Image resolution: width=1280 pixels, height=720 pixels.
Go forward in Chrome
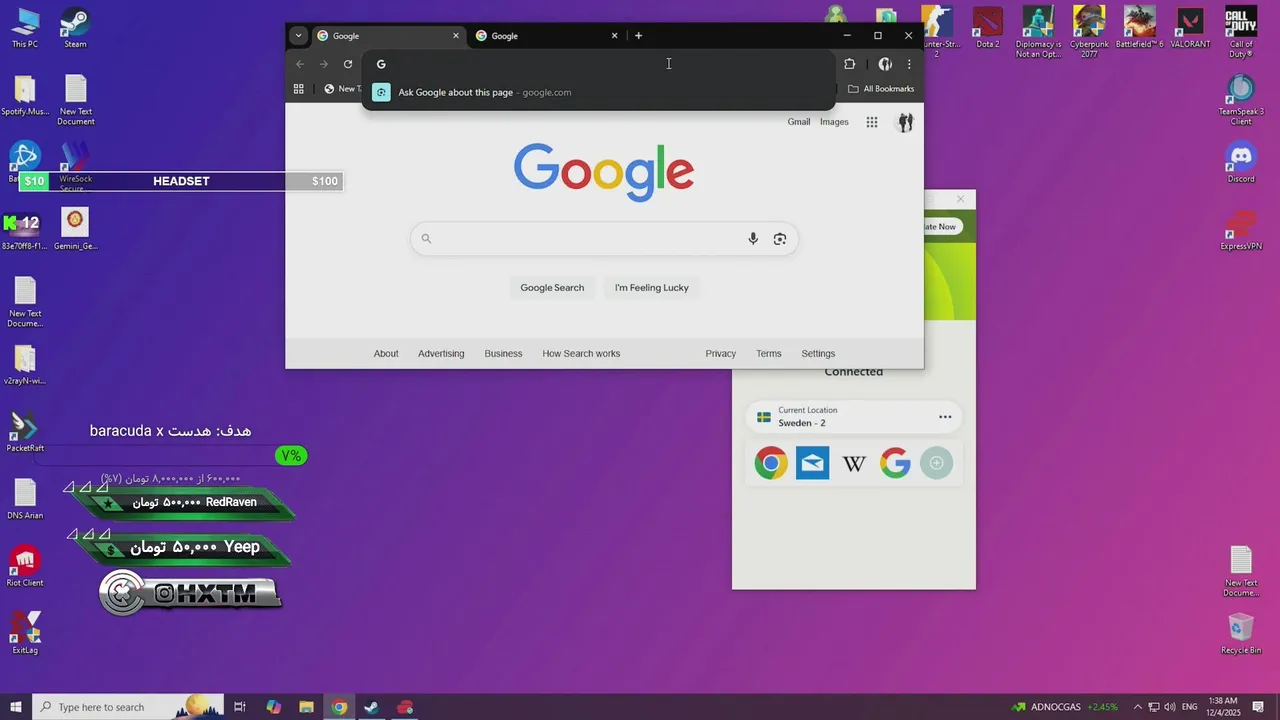pos(324,64)
